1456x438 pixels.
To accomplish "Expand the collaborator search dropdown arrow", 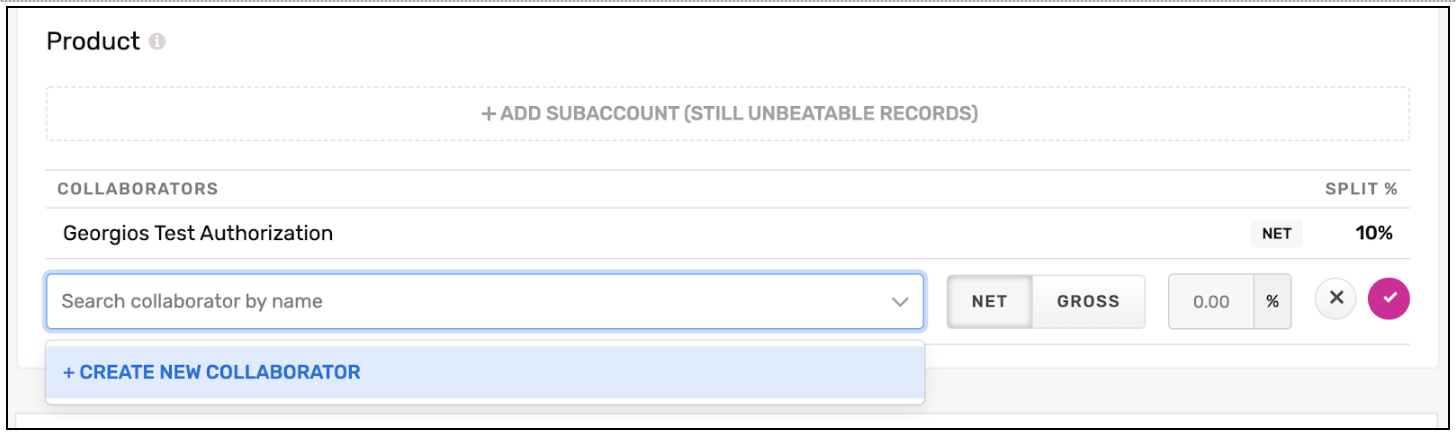I will point(900,301).
